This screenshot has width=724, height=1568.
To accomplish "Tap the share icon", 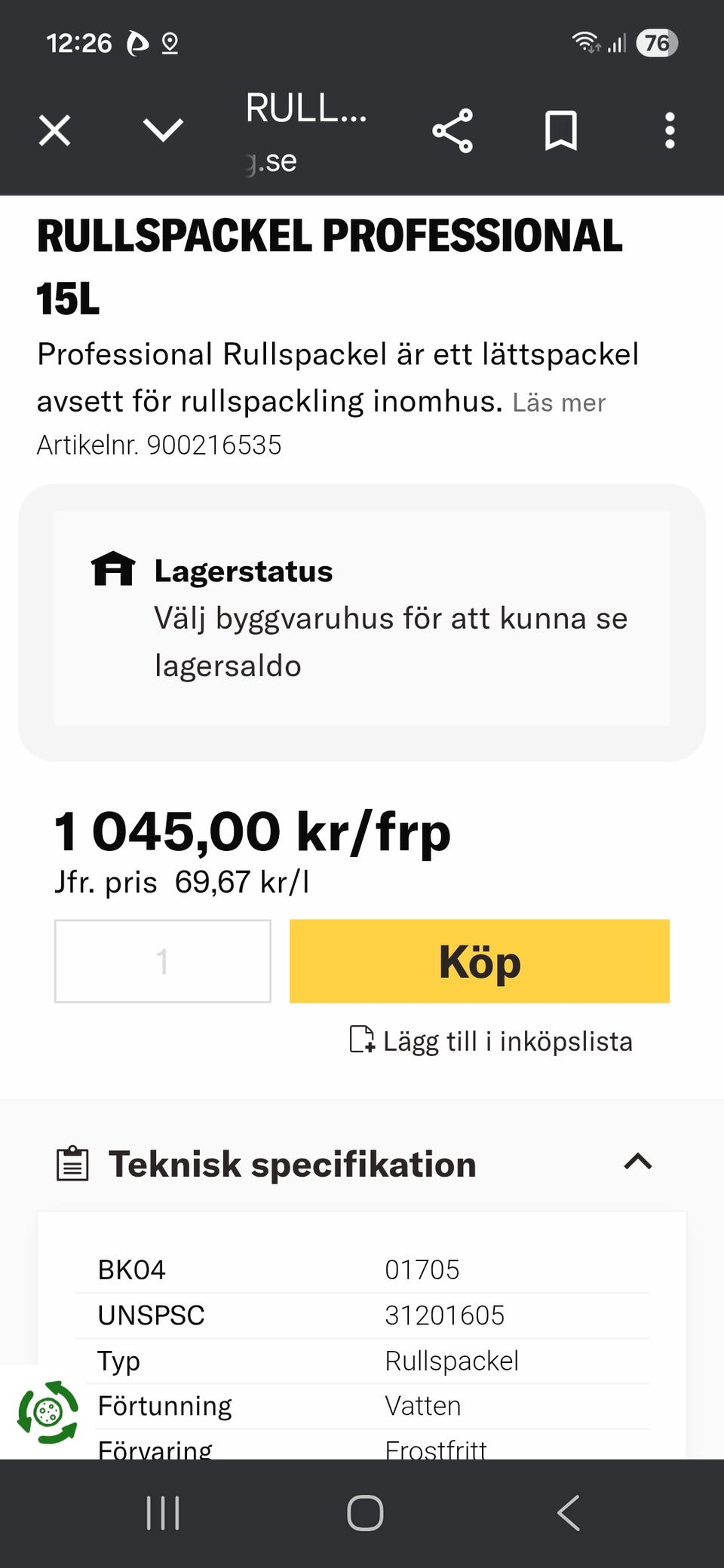I will [x=452, y=130].
